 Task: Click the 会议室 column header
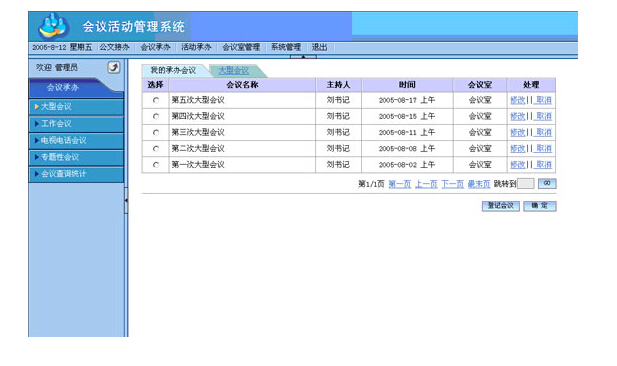pos(480,85)
